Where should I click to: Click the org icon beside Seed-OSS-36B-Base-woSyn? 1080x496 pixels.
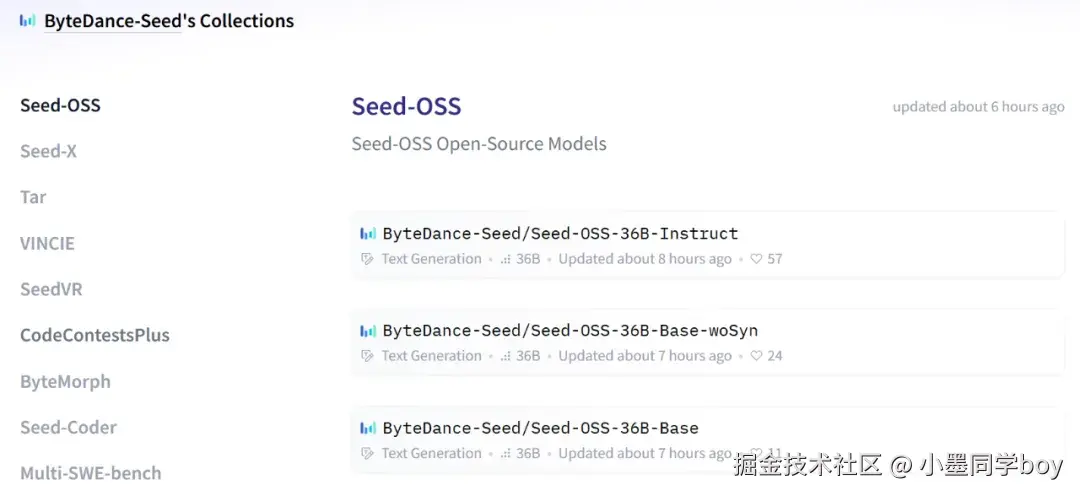pyautogui.click(x=368, y=331)
